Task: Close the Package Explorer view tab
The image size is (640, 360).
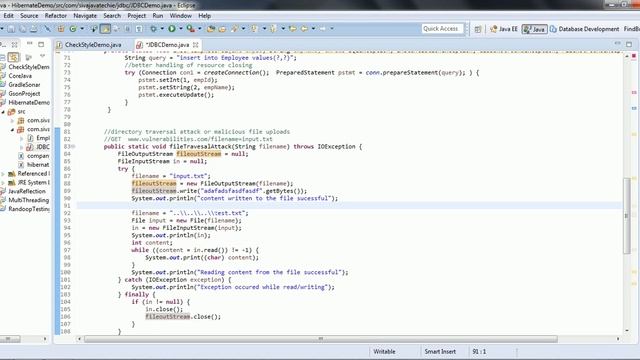Action: (x=14, y=44)
